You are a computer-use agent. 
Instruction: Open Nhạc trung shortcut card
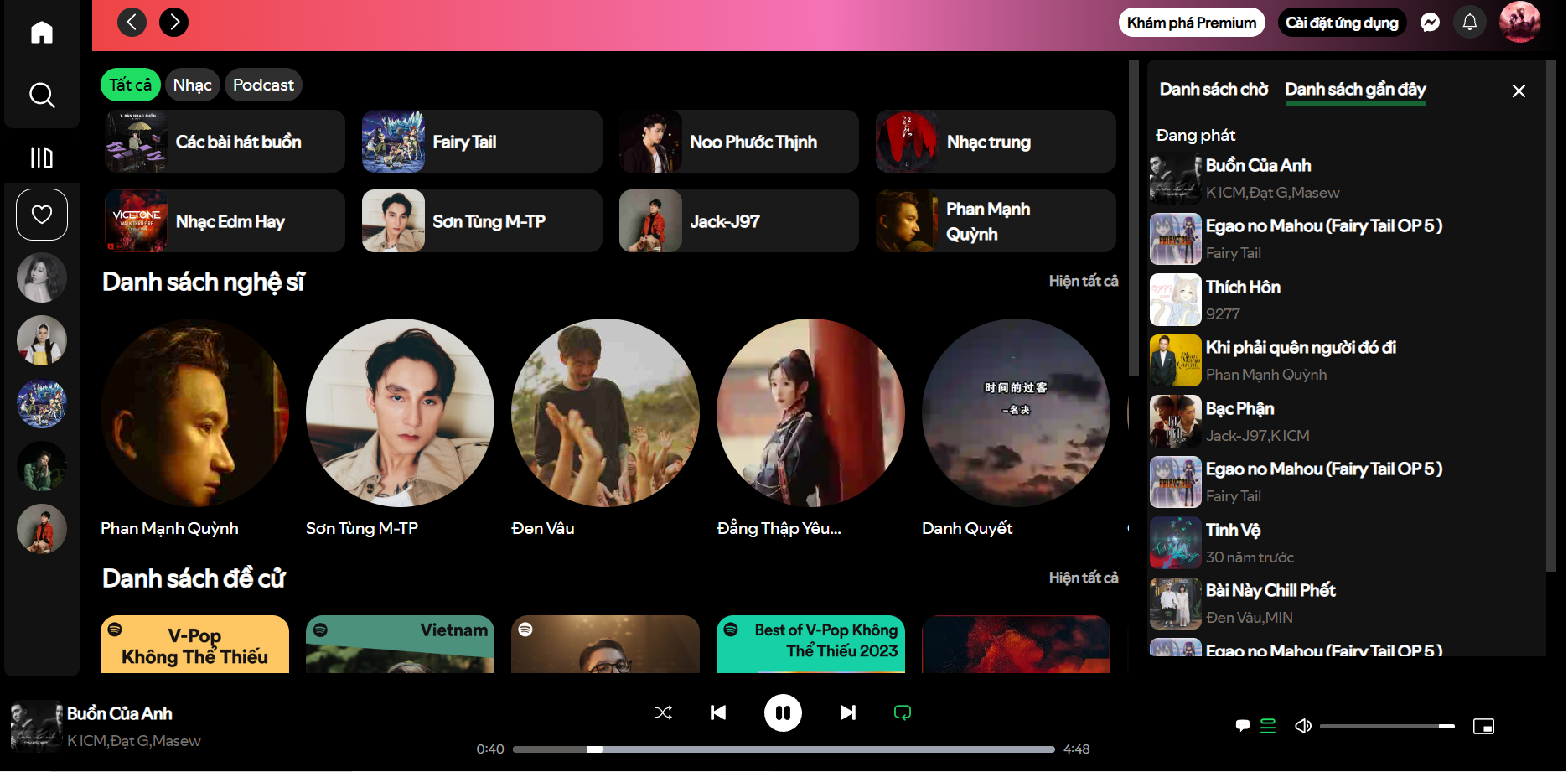point(996,142)
